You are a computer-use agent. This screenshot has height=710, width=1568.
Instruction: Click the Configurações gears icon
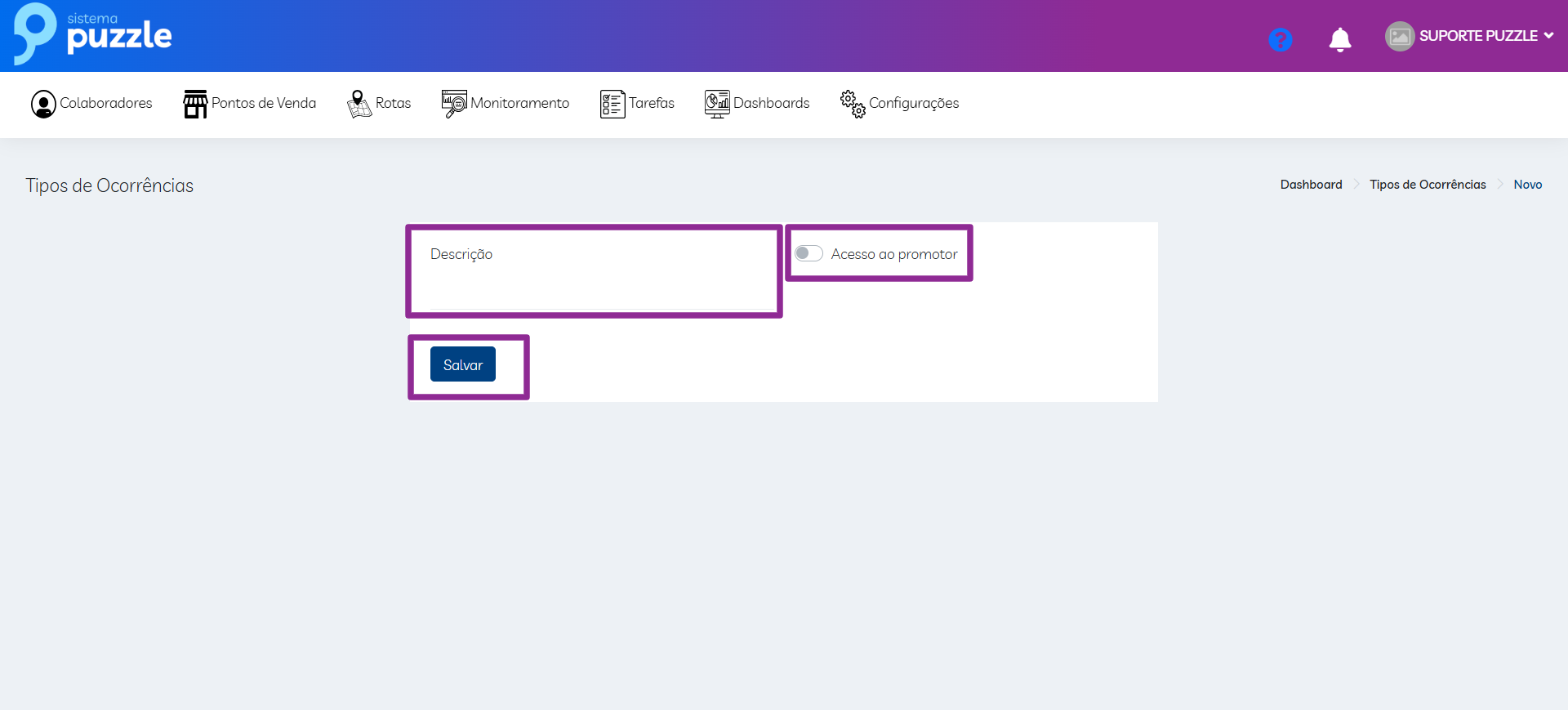853,104
